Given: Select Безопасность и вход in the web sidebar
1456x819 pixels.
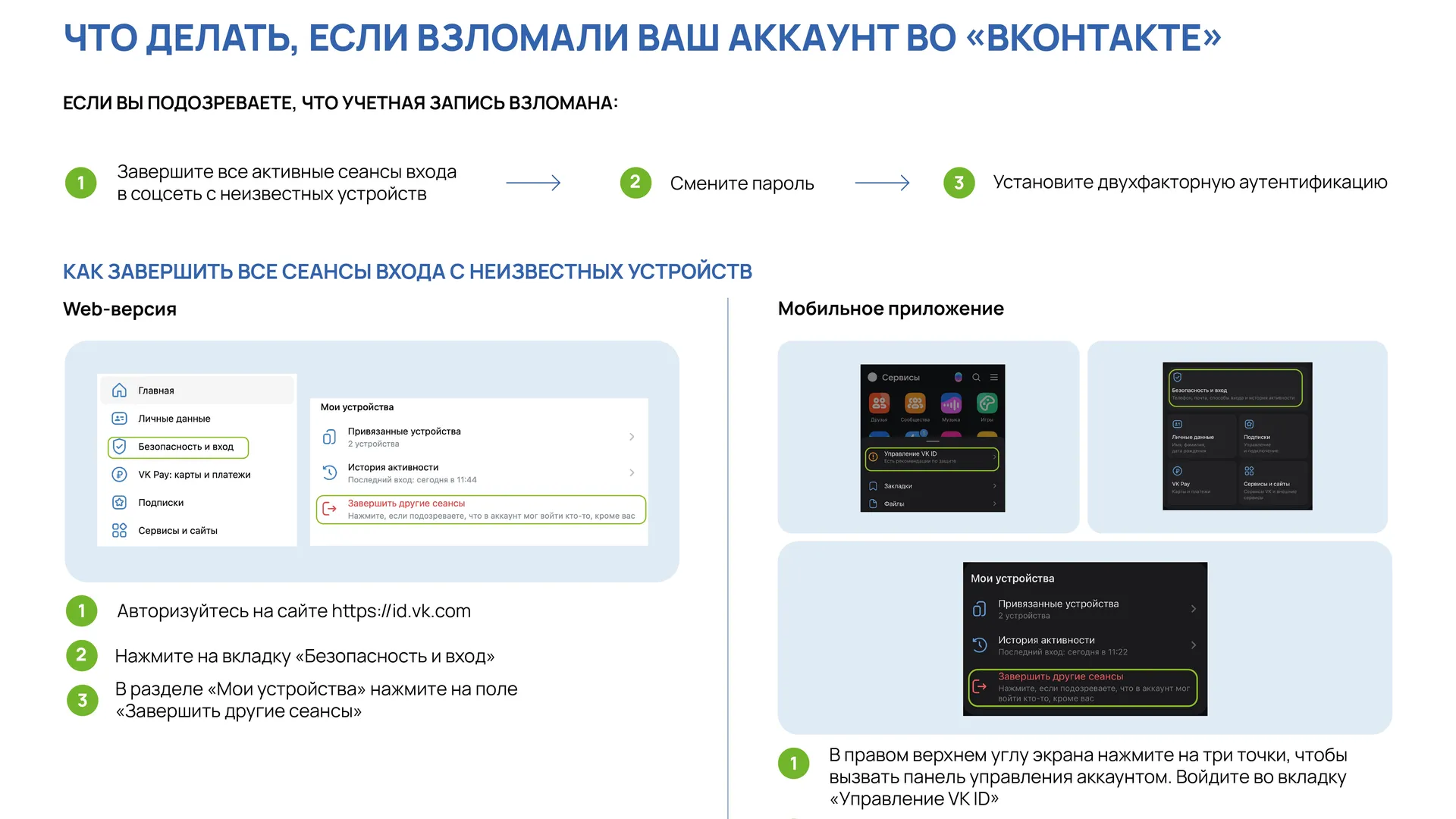Looking at the screenshot, I should coord(178,447).
